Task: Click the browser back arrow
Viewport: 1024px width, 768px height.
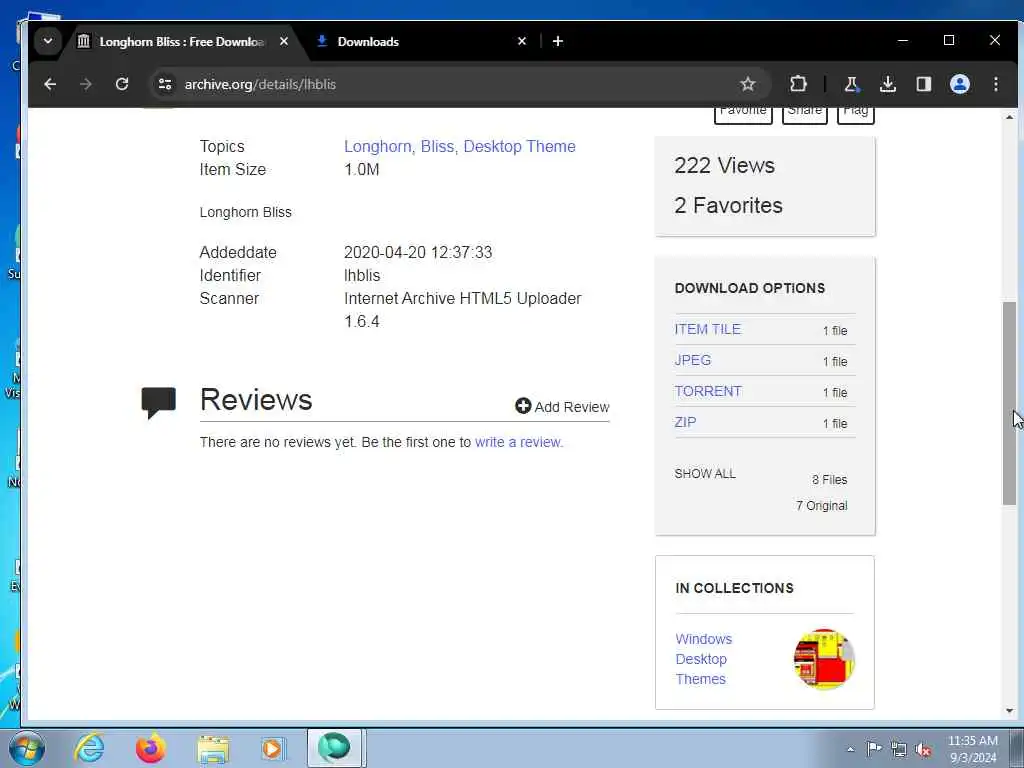Action: coord(50,84)
